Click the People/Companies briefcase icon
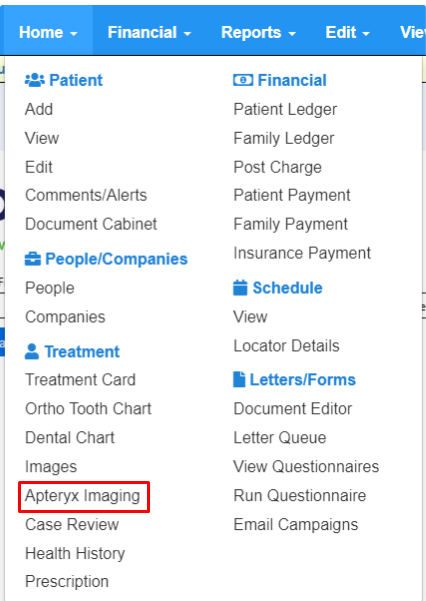Image resolution: width=426 pixels, height=601 pixels. pos(33,259)
